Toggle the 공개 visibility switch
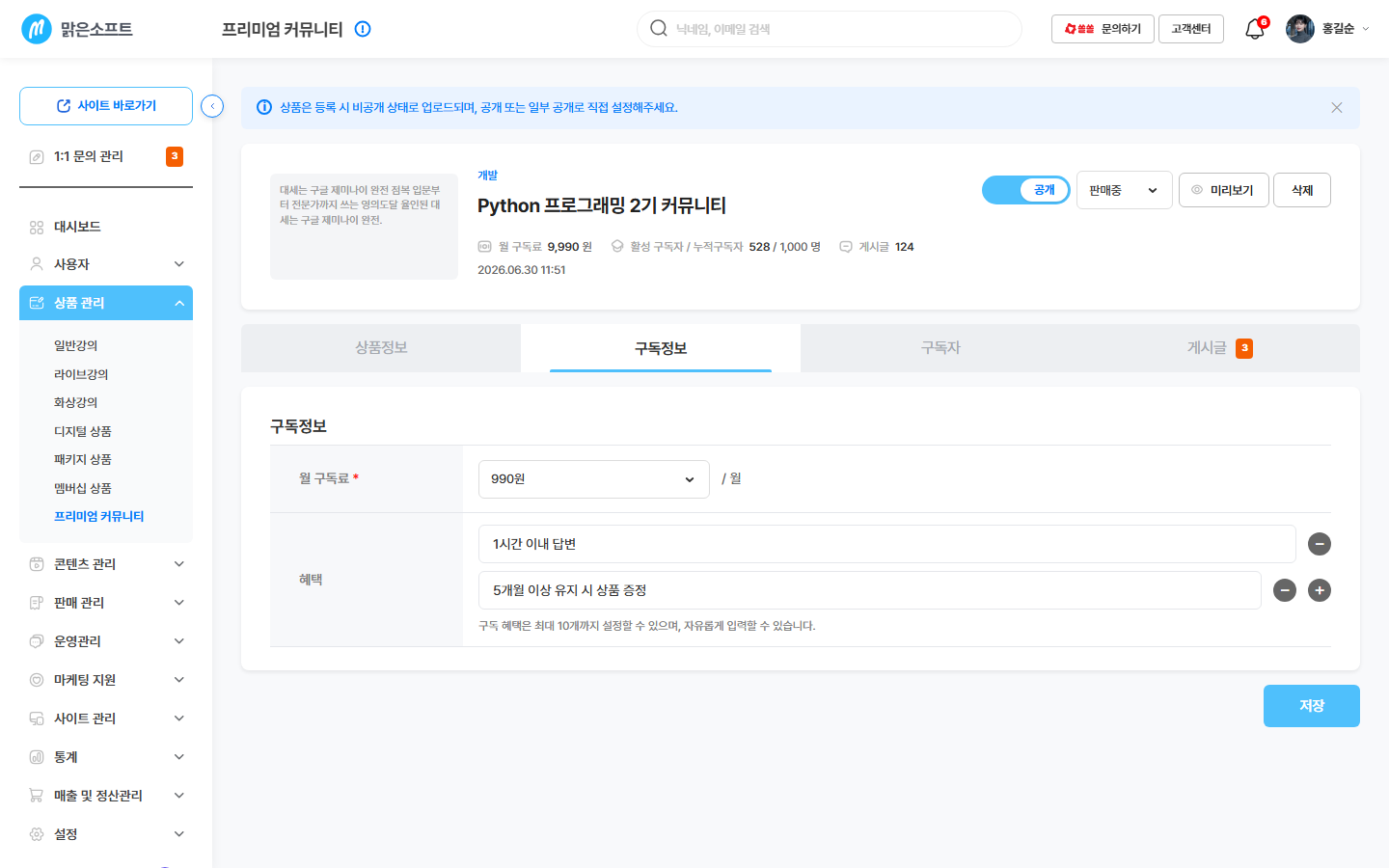The width and height of the screenshot is (1389, 868). tap(1026, 190)
